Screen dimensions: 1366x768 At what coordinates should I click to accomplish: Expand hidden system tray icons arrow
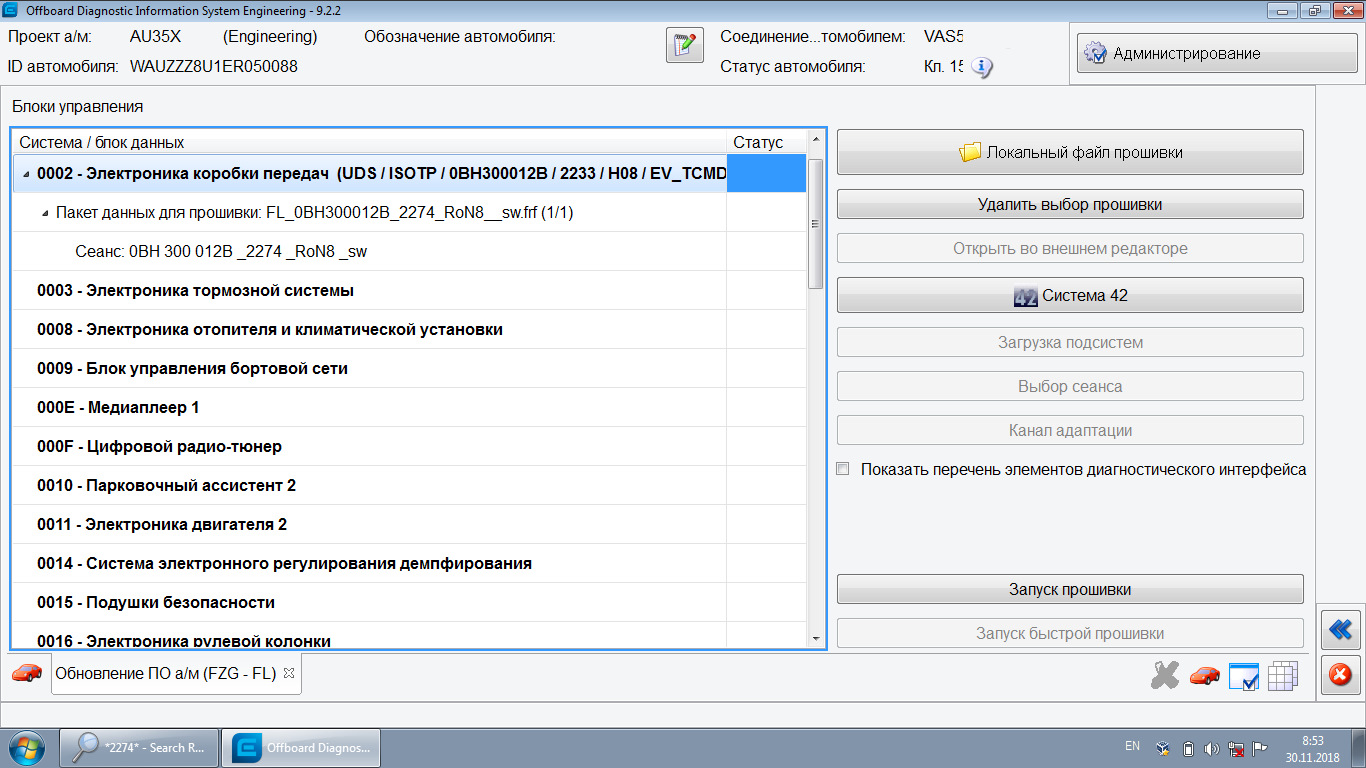(1161, 747)
